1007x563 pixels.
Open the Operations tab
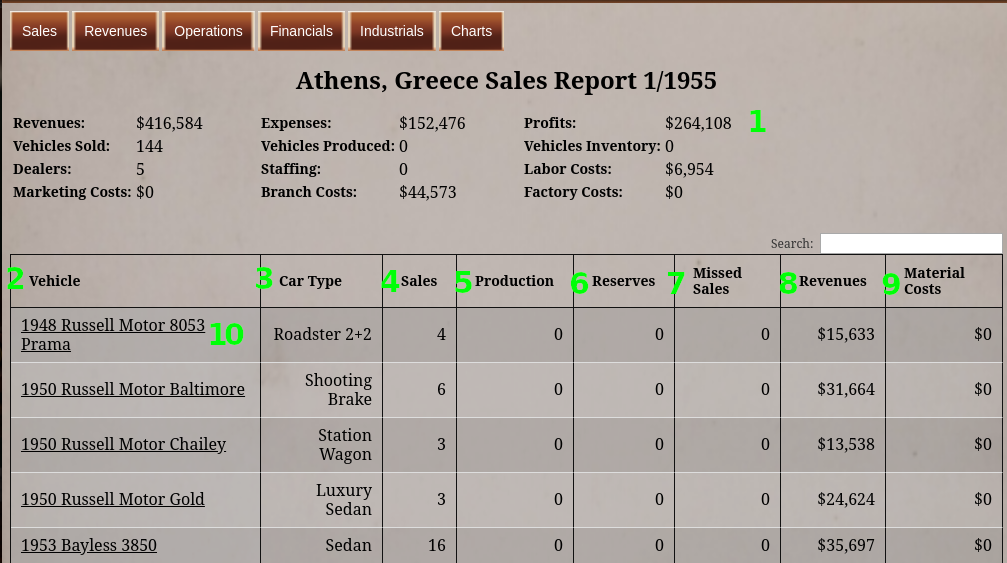click(x=208, y=31)
